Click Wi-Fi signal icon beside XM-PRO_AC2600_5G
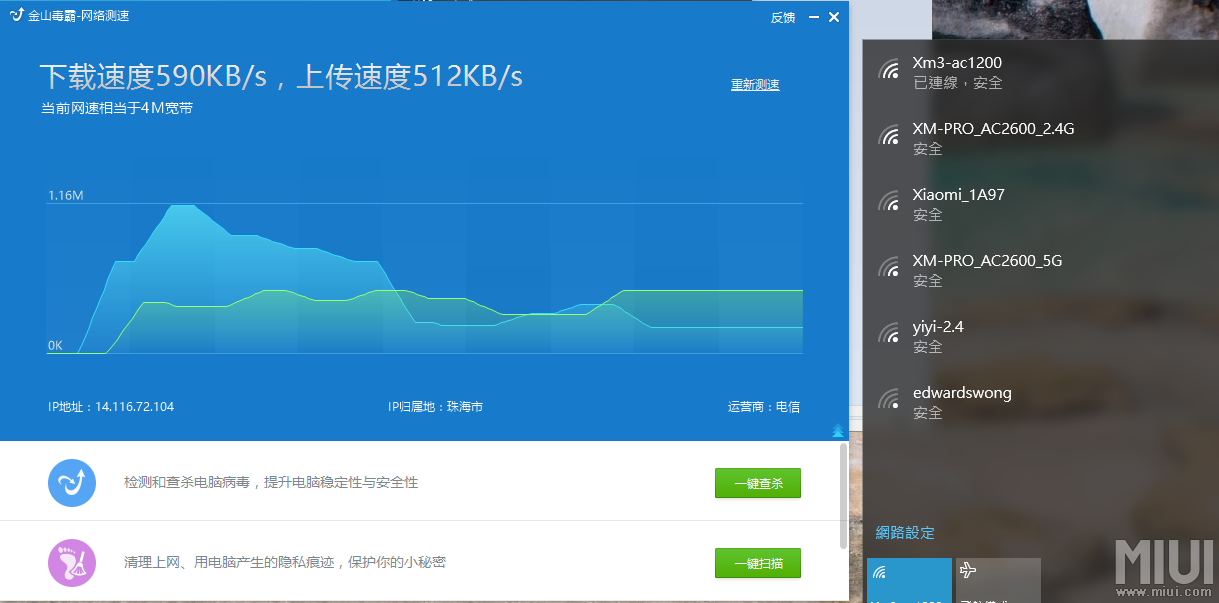This screenshot has height=603, width=1219. tap(888, 267)
